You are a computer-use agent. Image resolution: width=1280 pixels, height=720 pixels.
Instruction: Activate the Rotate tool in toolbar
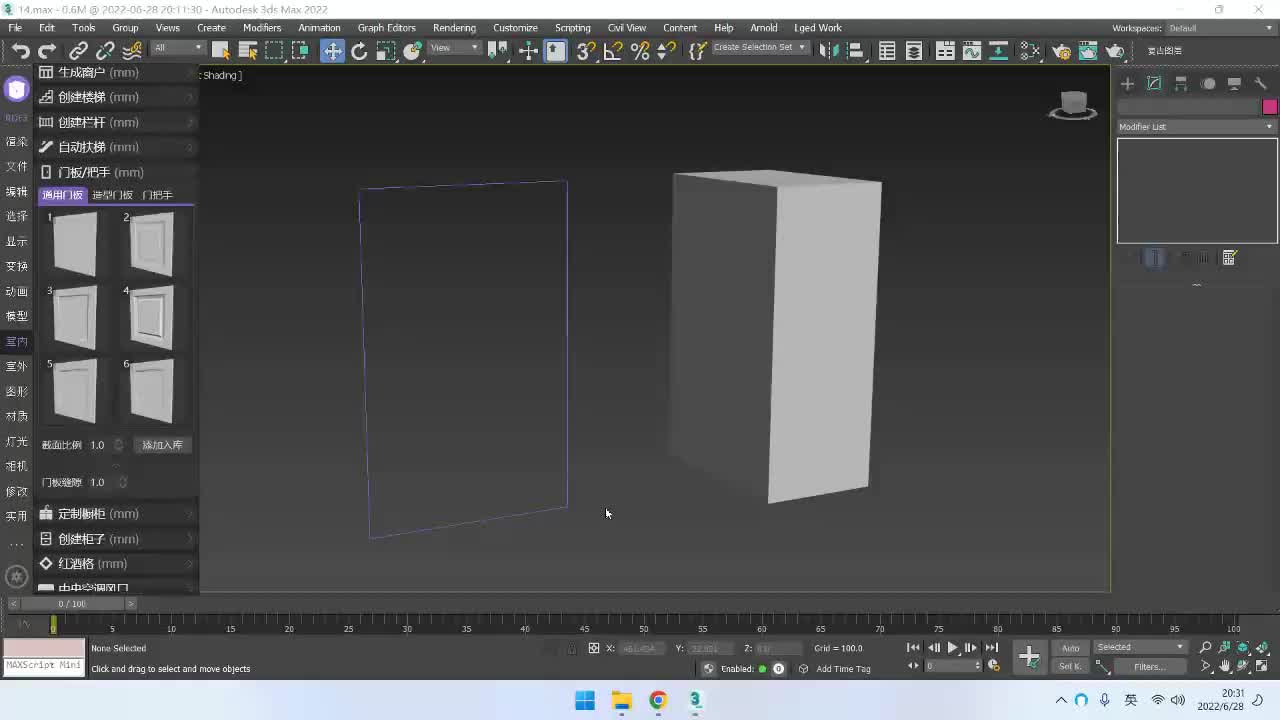(x=359, y=51)
